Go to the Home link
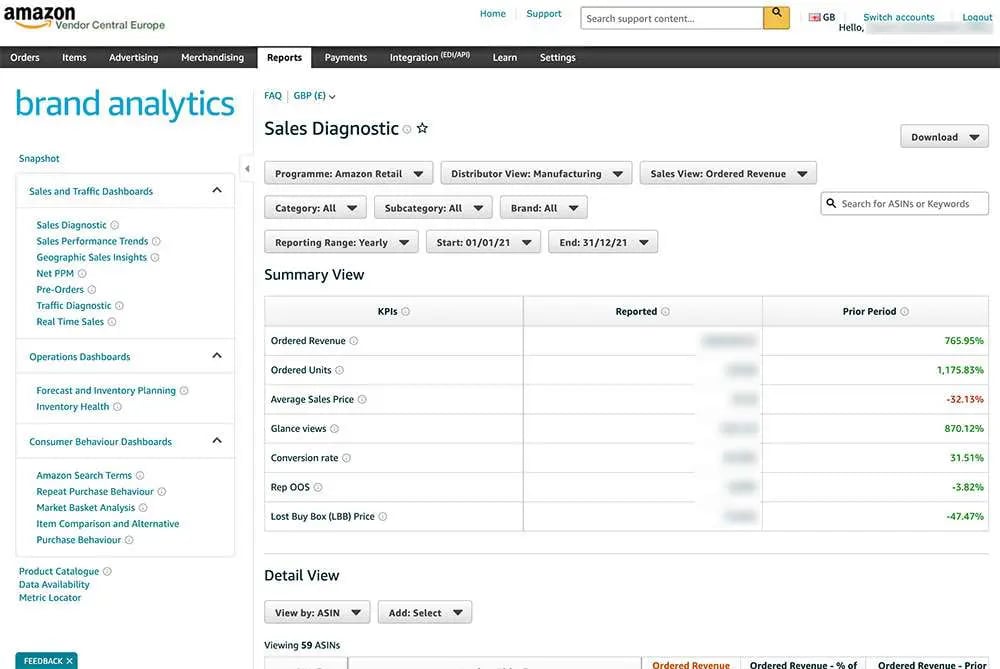Viewport: 1000px width, 669px height. (493, 13)
